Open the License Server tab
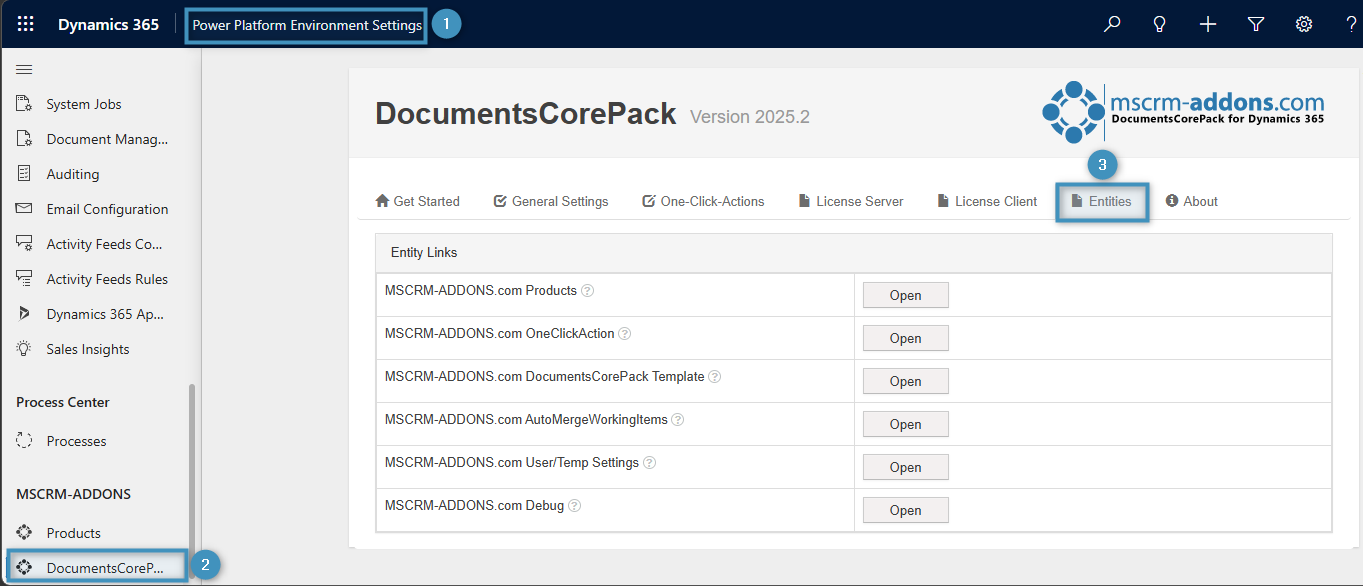The image size is (1363, 586). point(851,201)
